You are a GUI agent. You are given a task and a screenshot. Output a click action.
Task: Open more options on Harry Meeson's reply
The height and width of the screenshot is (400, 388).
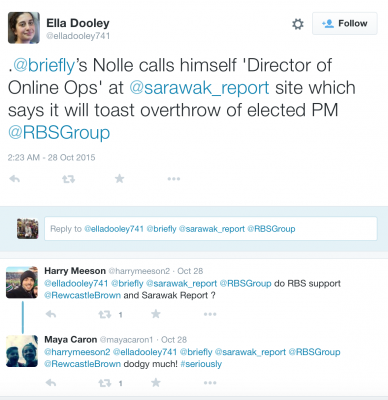(x=210, y=314)
